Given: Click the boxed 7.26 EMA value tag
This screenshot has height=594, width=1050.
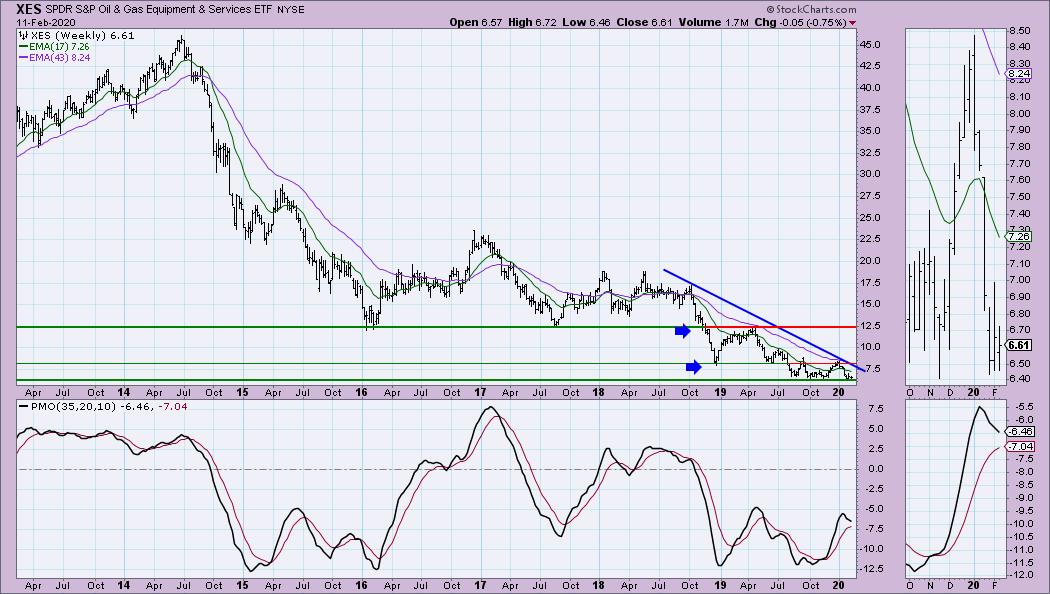Looking at the screenshot, I should 1019,236.
